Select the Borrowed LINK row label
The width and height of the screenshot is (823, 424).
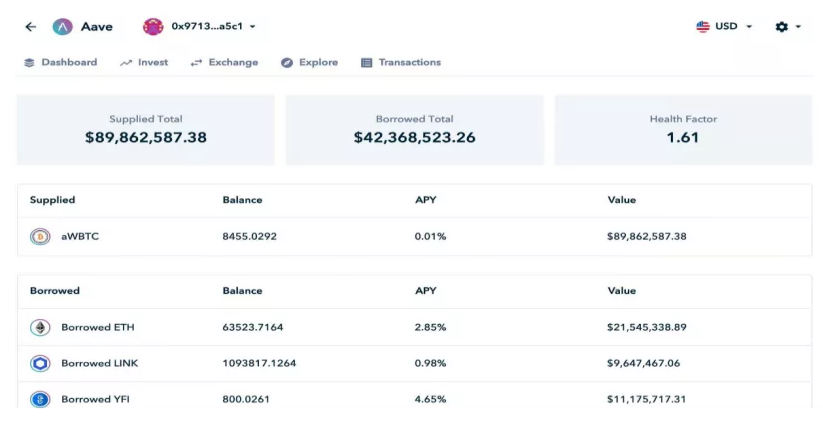click(x=99, y=363)
